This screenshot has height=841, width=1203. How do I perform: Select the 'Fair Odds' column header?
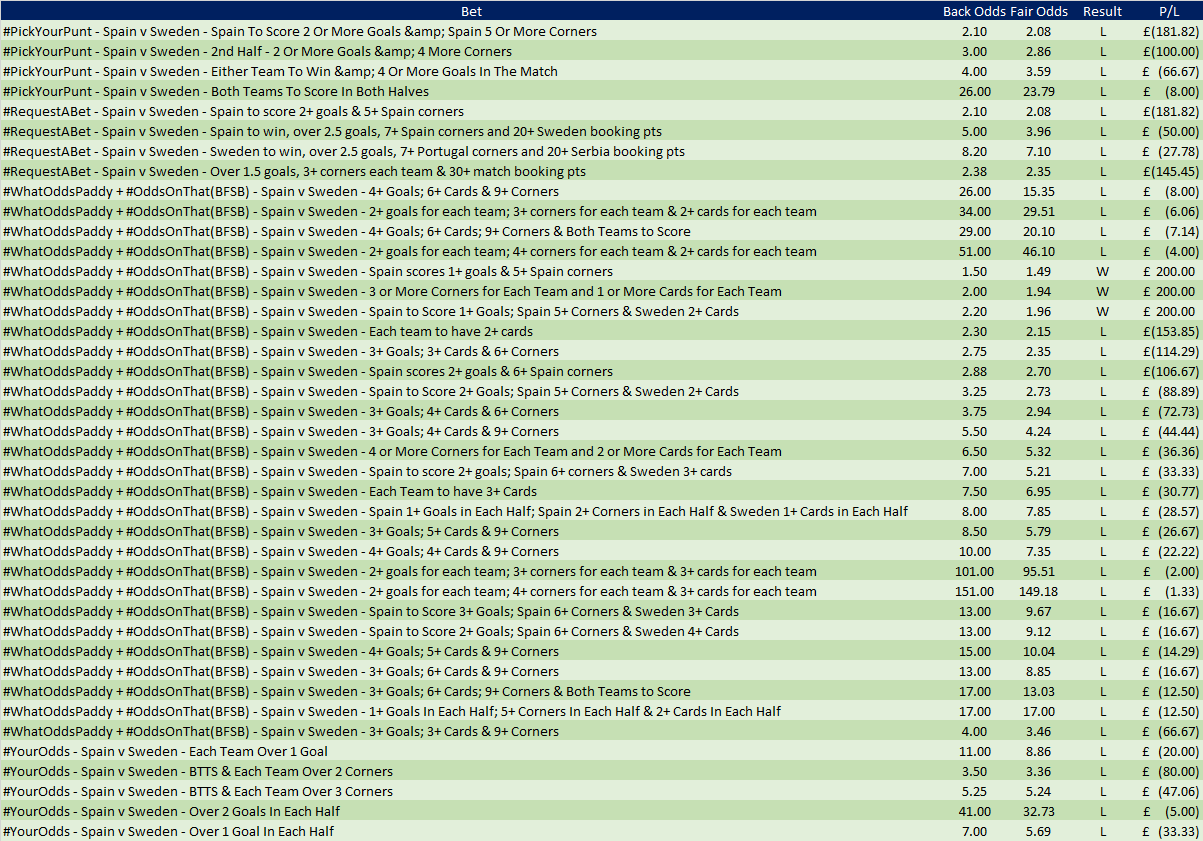[1040, 11]
